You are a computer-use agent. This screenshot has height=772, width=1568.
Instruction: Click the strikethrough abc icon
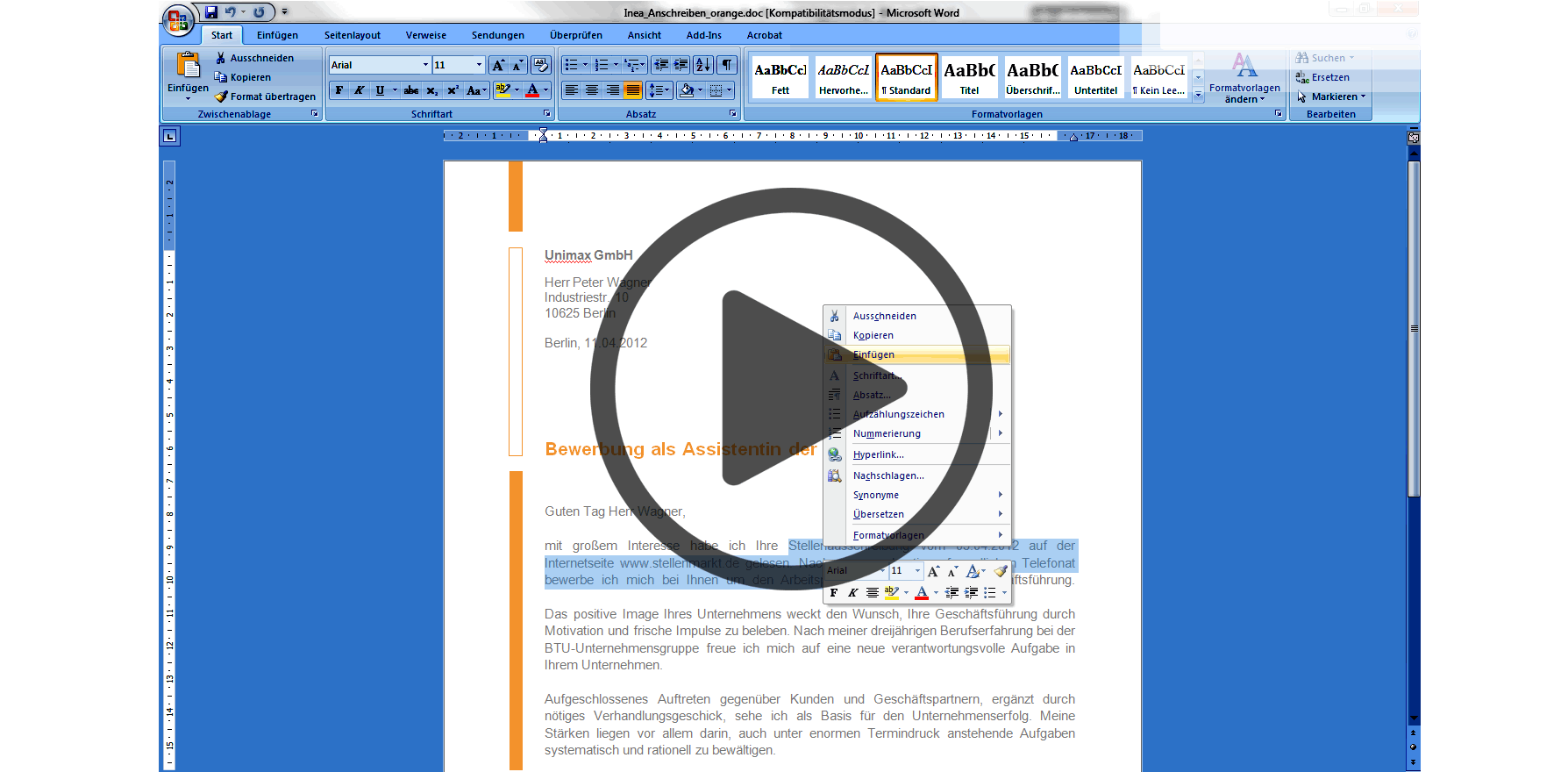point(411,90)
